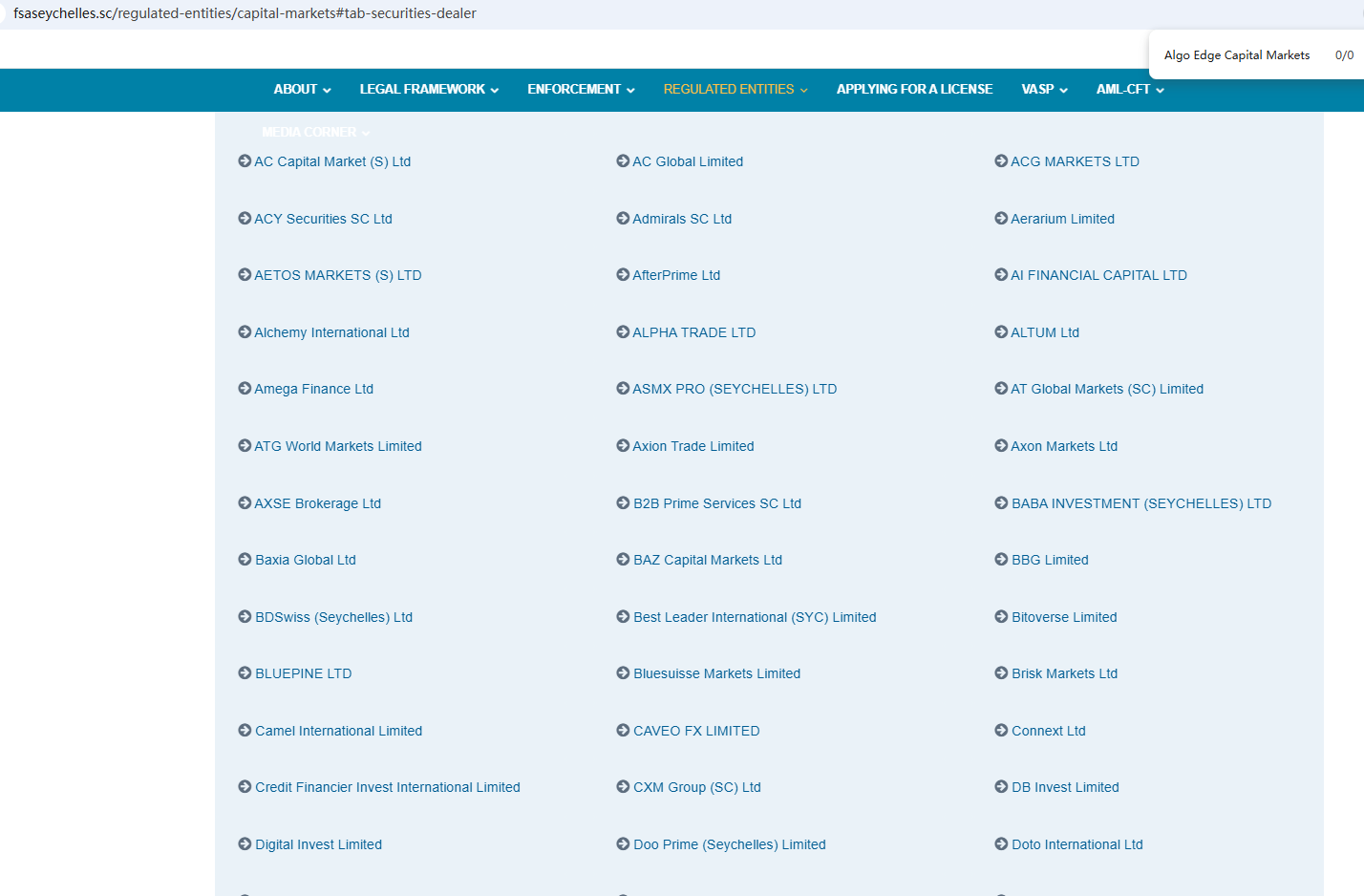Click the arrow icon beside BDSwiss (Seychelles) Ltd
This screenshot has height=896, width=1364.
(245, 617)
